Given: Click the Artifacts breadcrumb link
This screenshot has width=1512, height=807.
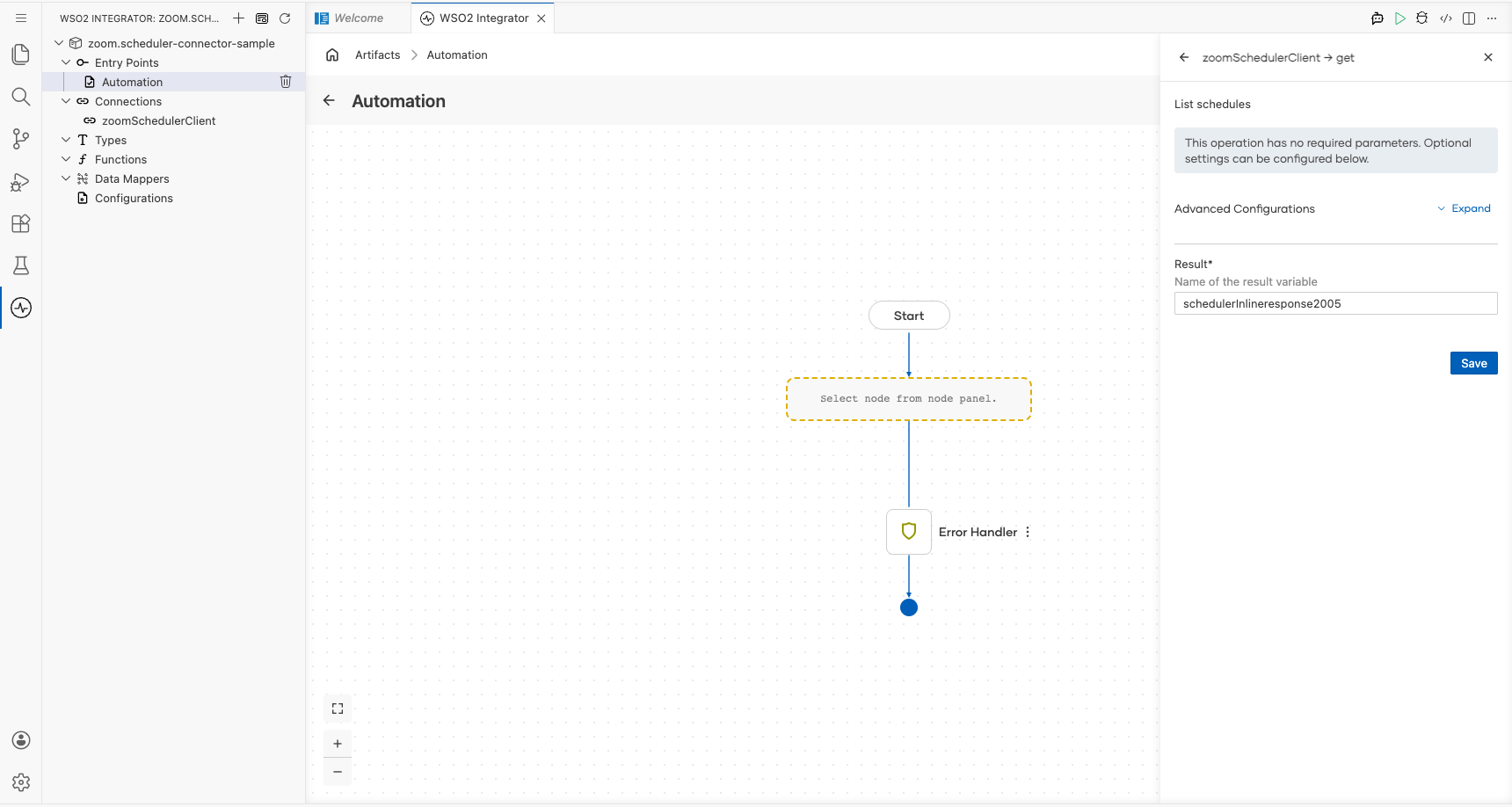Looking at the screenshot, I should pyautogui.click(x=377, y=55).
